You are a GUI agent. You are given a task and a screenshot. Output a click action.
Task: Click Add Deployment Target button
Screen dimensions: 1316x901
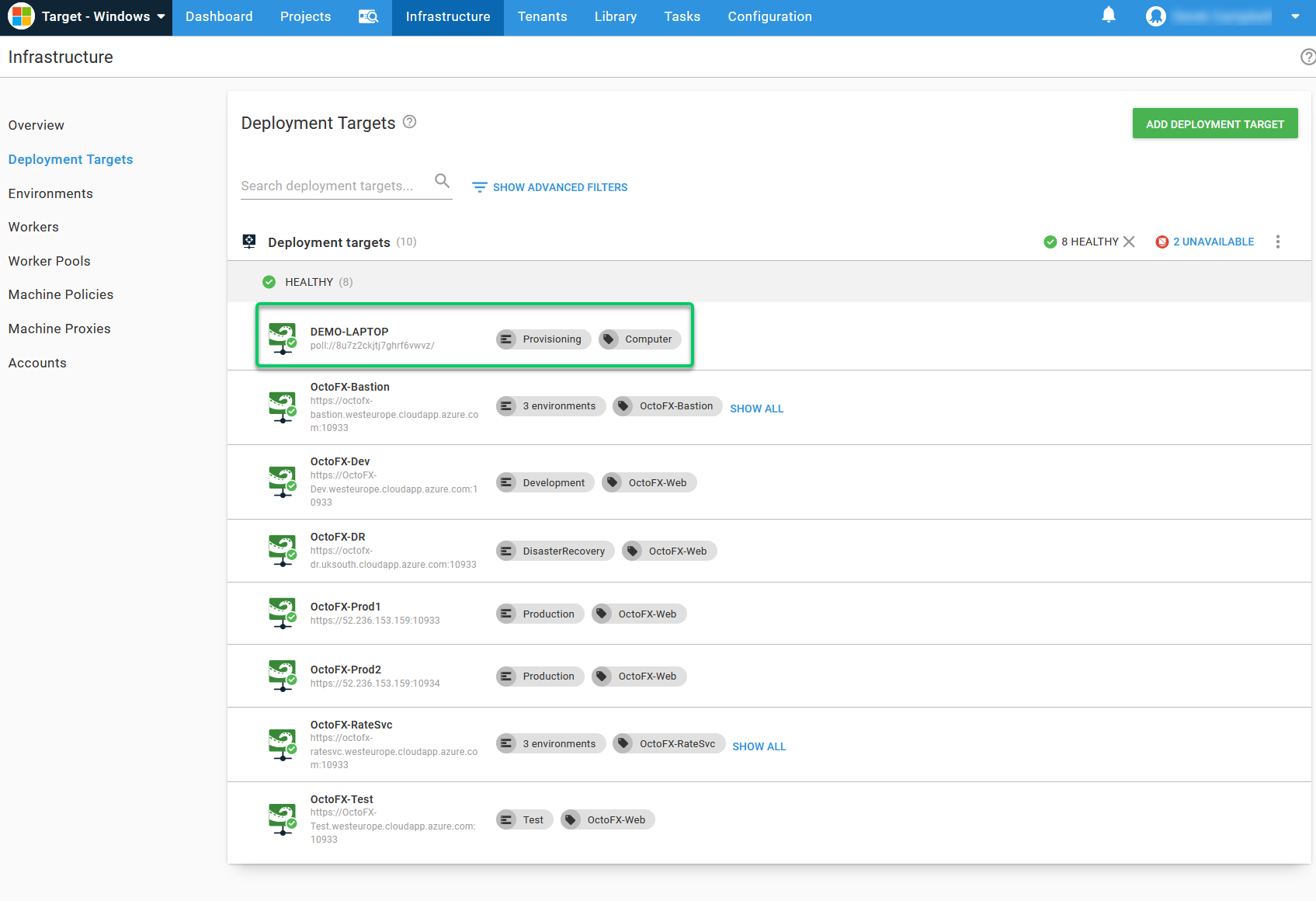click(x=1214, y=124)
